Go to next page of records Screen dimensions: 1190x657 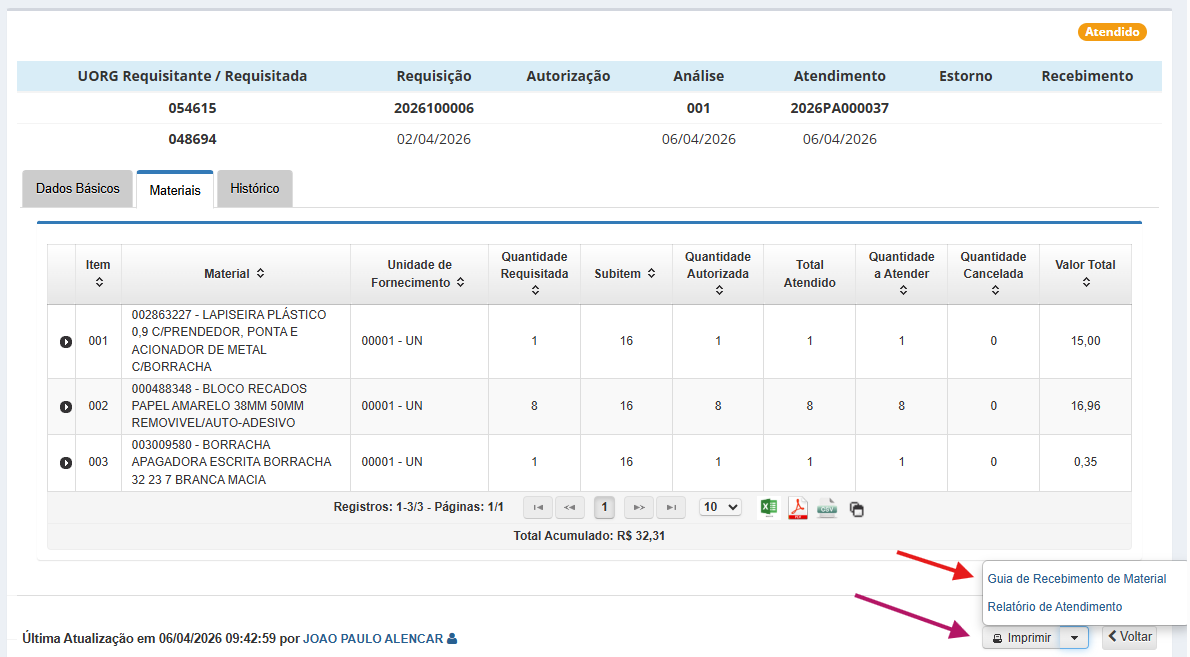pos(639,508)
